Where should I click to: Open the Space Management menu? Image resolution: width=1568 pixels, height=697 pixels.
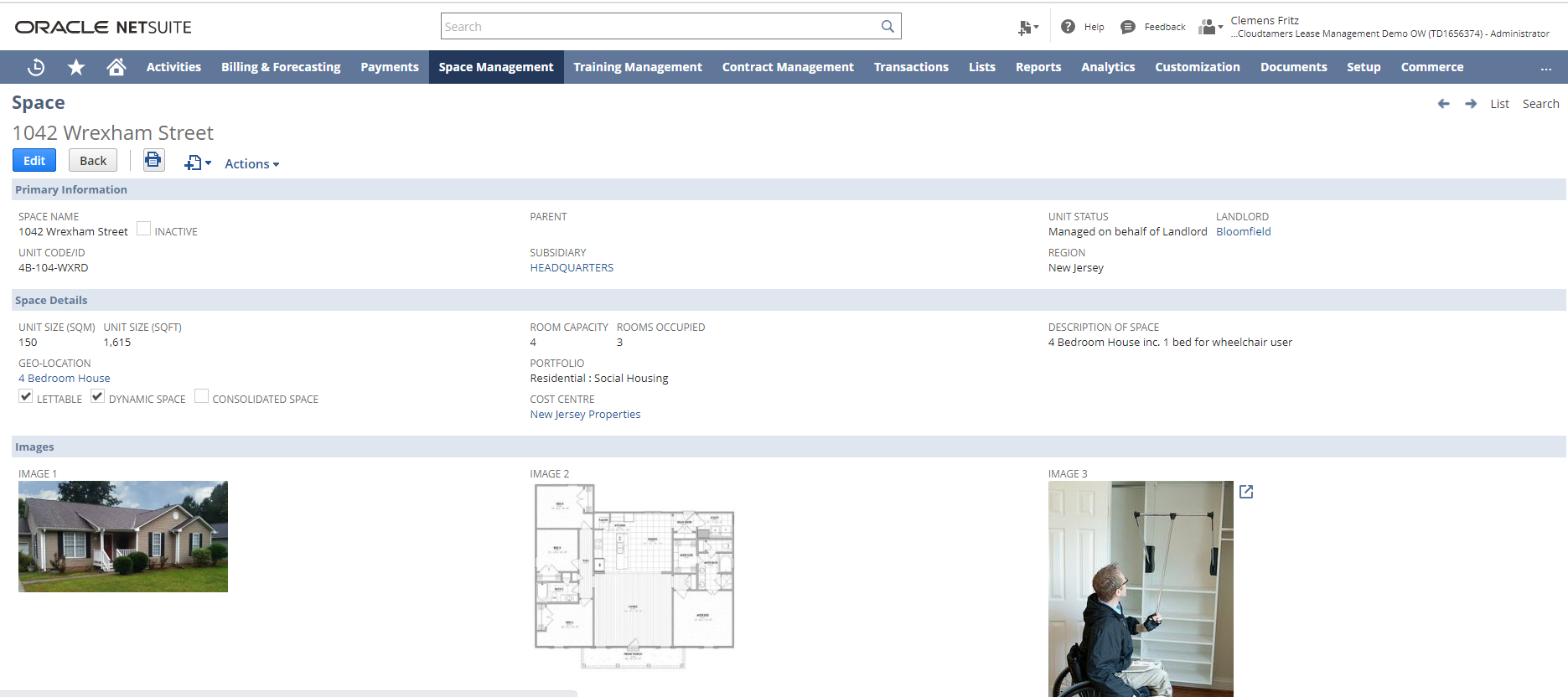point(496,67)
